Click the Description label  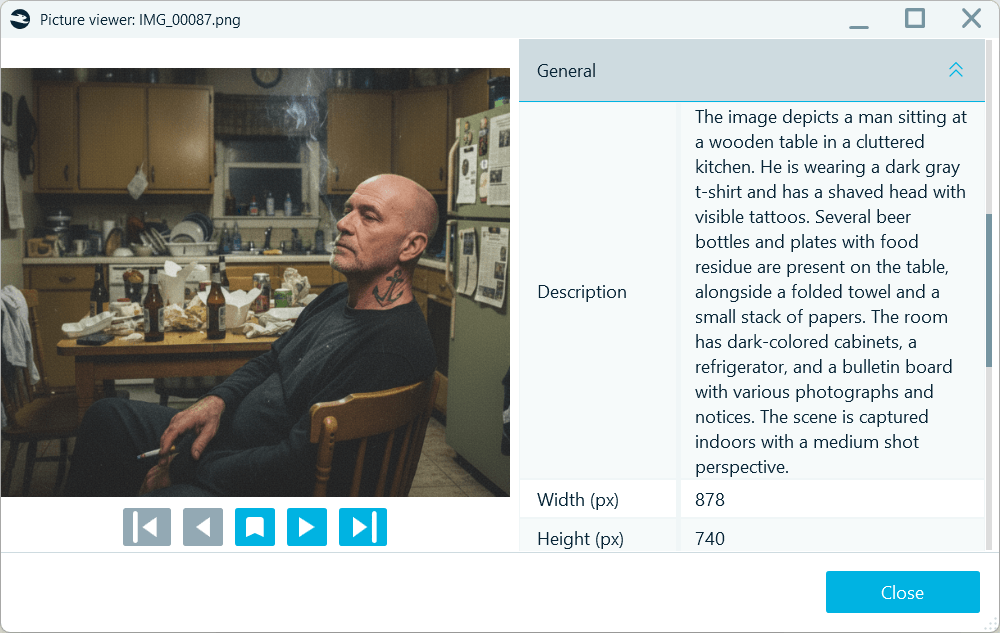[581, 291]
